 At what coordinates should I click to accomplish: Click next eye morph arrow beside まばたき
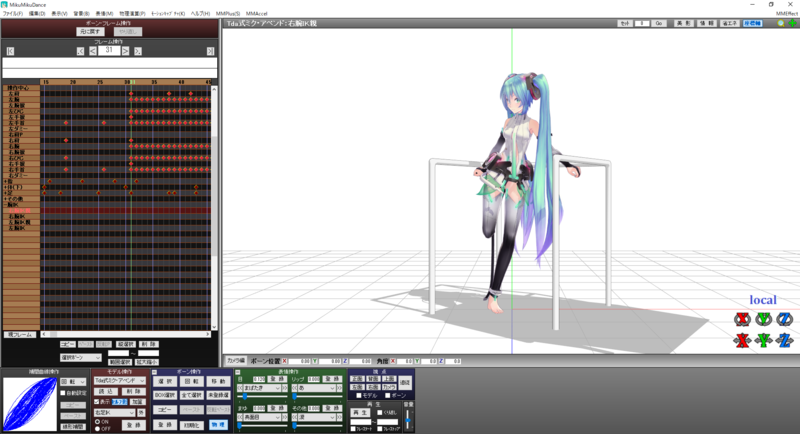(285, 388)
